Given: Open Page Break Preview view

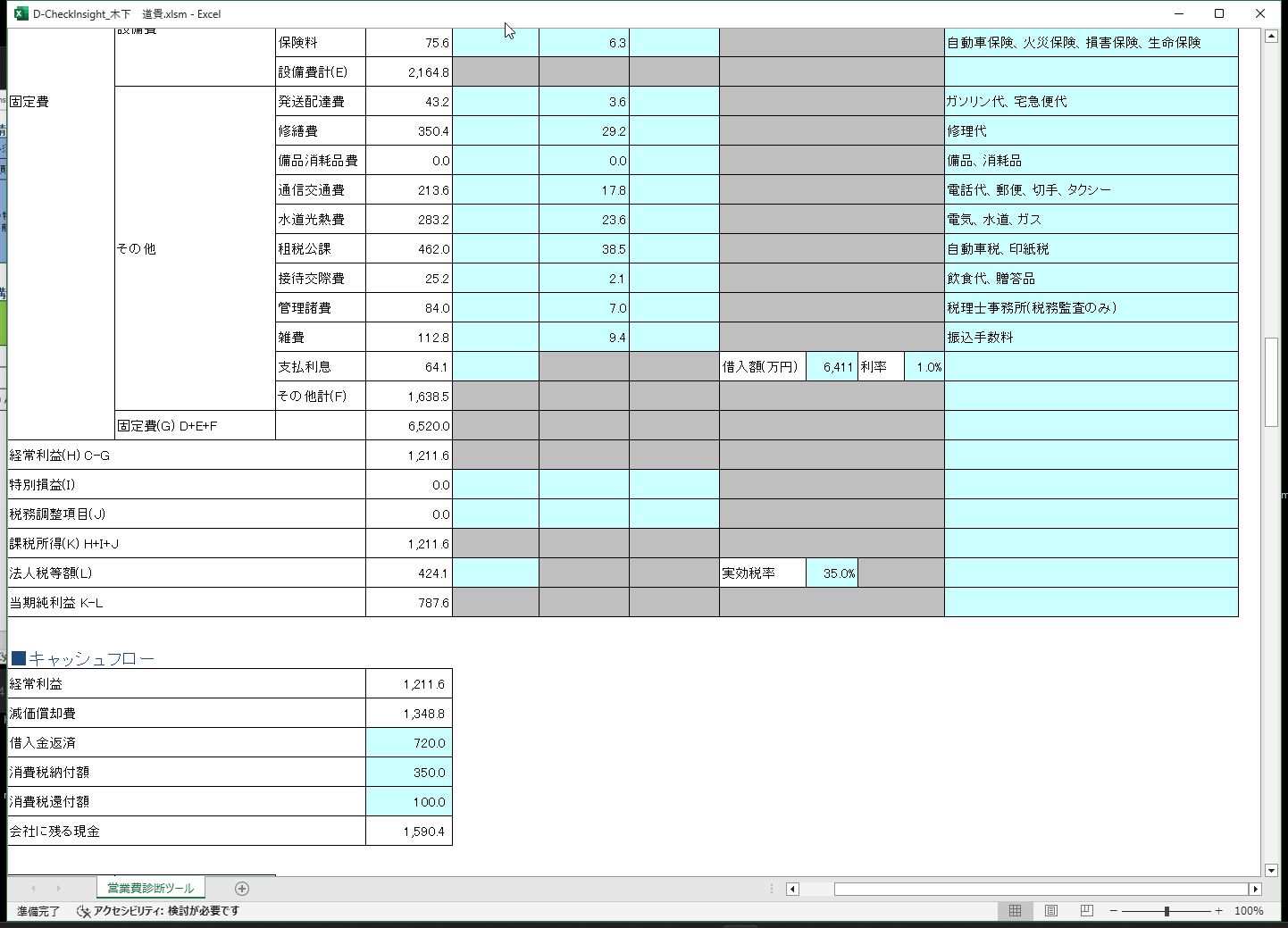Looking at the screenshot, I should tap(1086, 911).
